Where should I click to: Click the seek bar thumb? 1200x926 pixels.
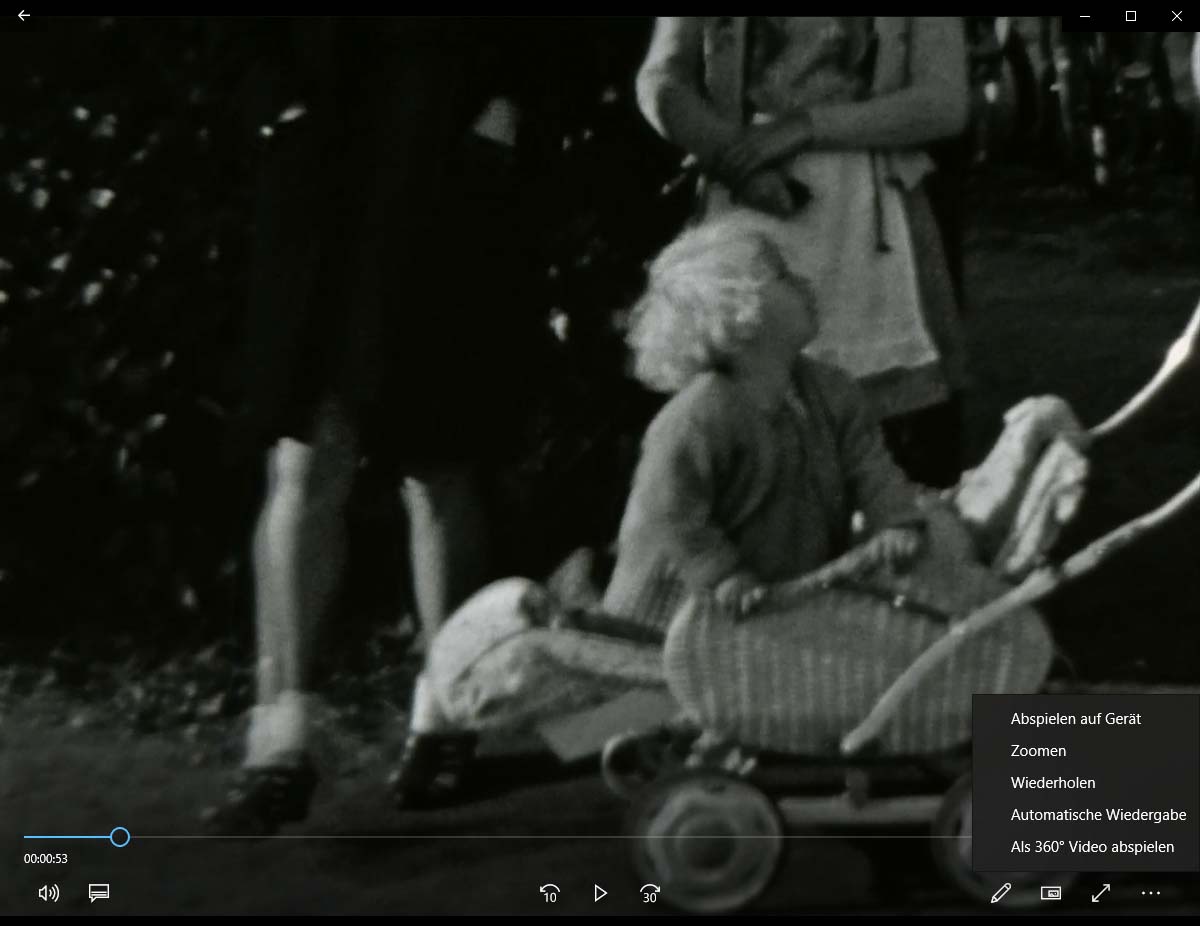coord(120,837)
